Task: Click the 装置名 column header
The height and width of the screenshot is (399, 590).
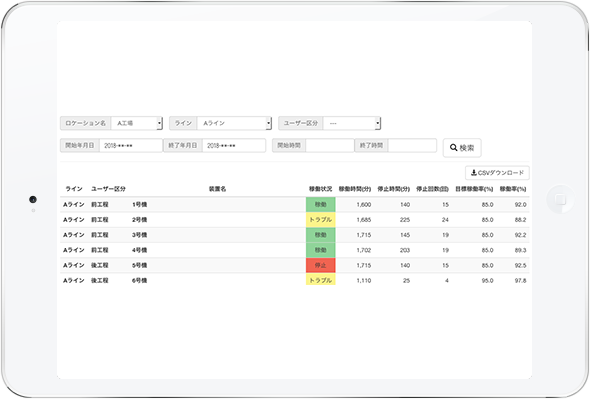Action: click(217, 189)
